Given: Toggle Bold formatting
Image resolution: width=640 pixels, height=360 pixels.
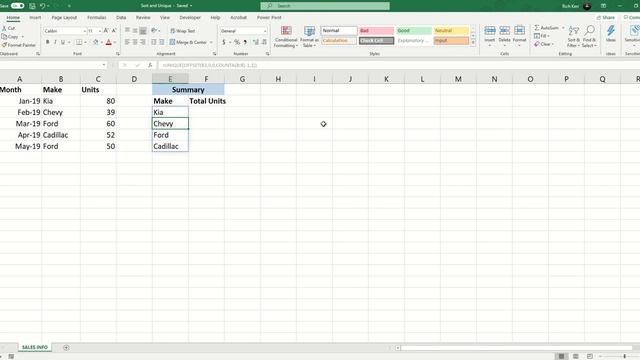Looking at the screenshot, I should [x=47, y=42].
